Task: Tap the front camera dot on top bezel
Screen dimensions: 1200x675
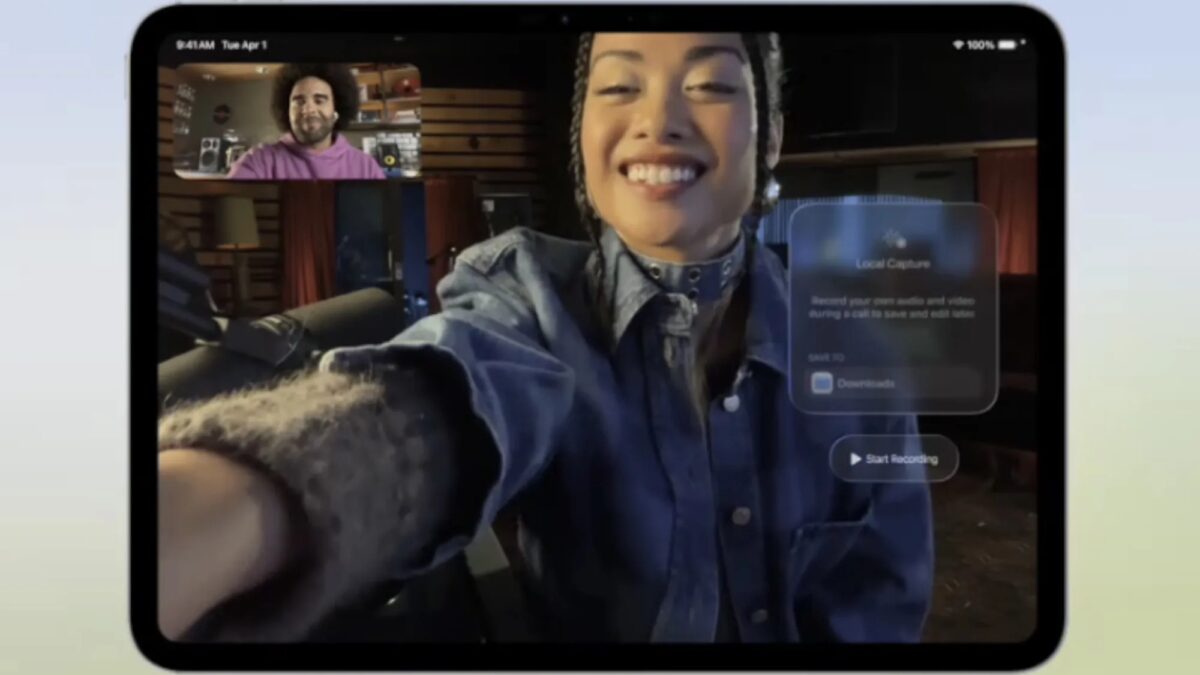Action: click(x=564, y=19)
